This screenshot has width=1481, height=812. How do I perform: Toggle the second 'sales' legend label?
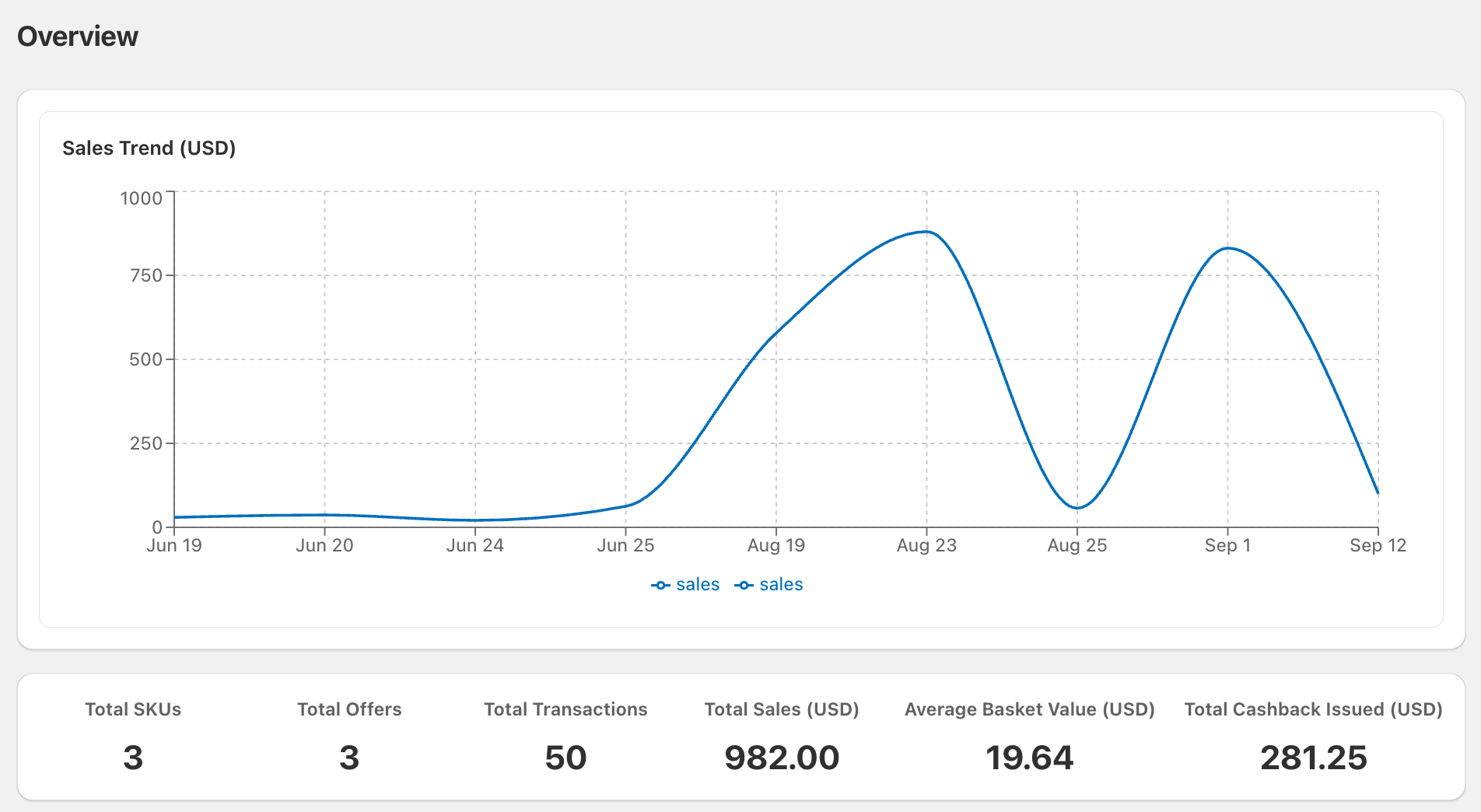point(781,585)
